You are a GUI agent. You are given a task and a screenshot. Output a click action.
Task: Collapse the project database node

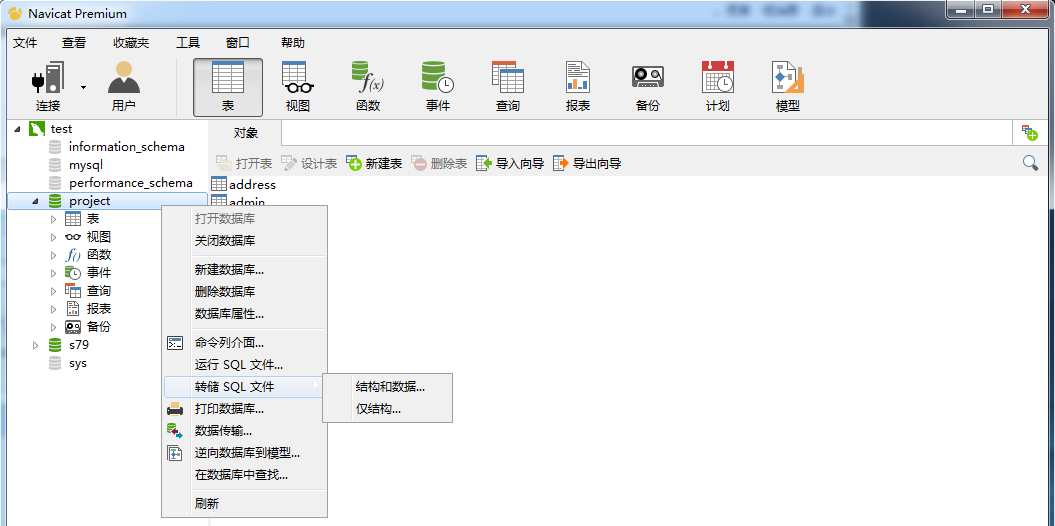35,201
